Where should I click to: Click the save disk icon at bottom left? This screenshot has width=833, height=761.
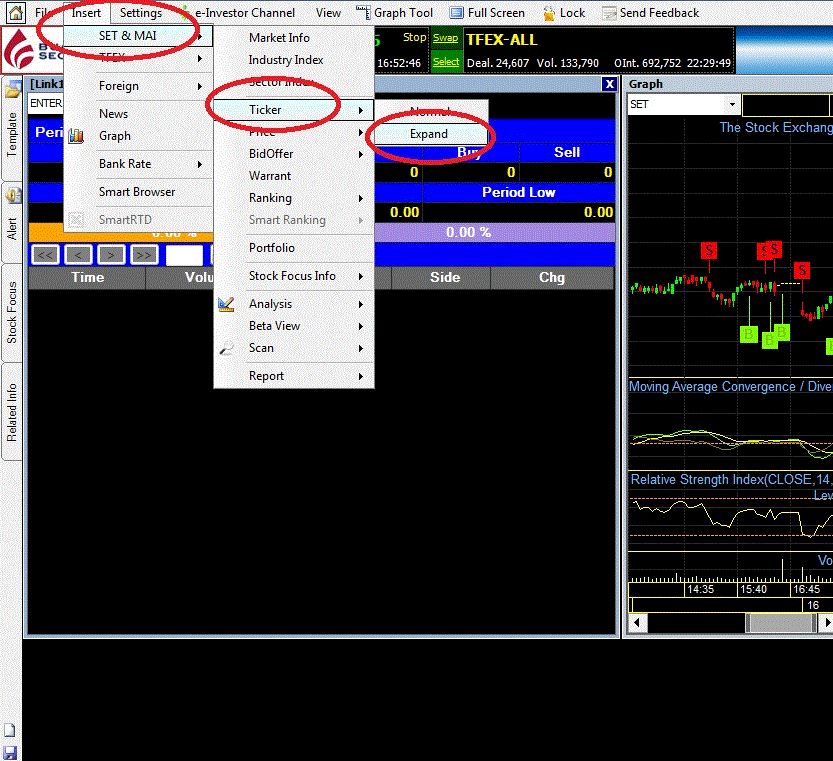(x=10, y=752)
